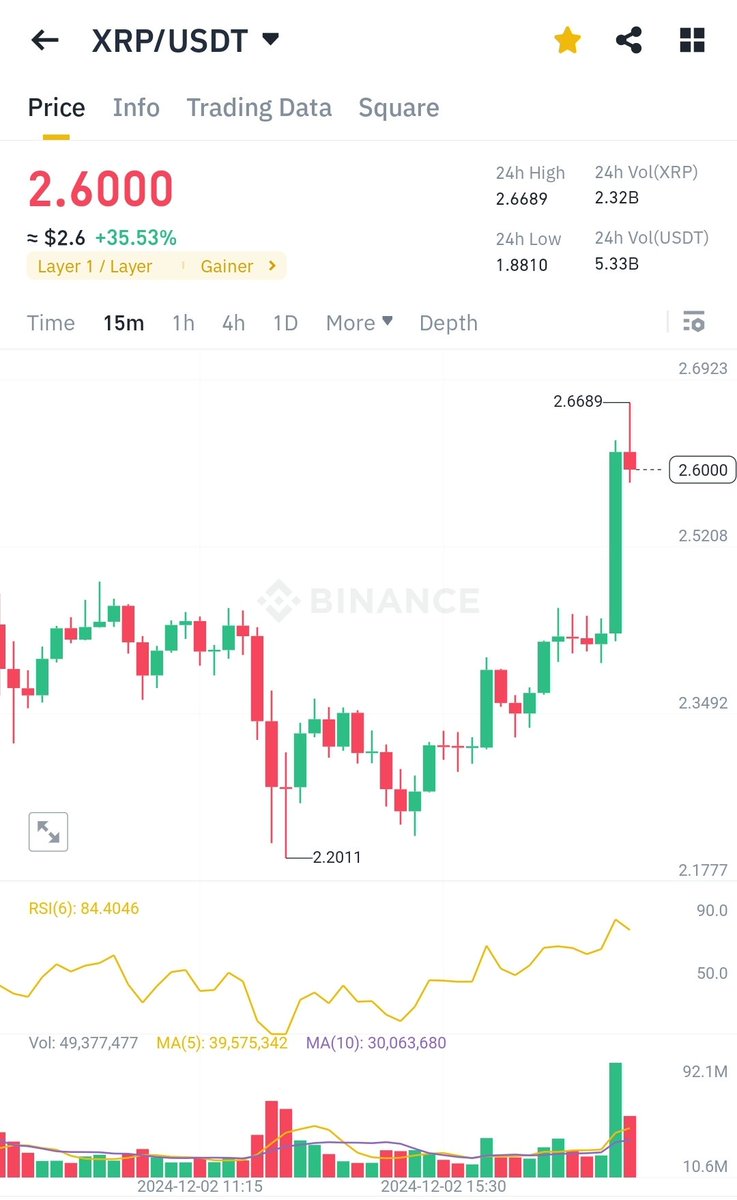Open the grid layout icon
Image resolution: width=737 pixels, height=1200 pixels.
tap(692, 41)
